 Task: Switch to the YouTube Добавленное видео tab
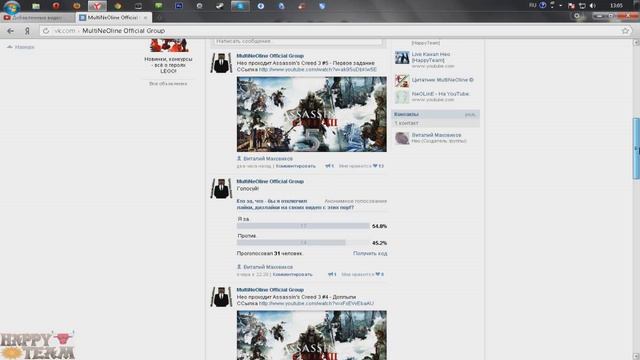tap(38, 18)
